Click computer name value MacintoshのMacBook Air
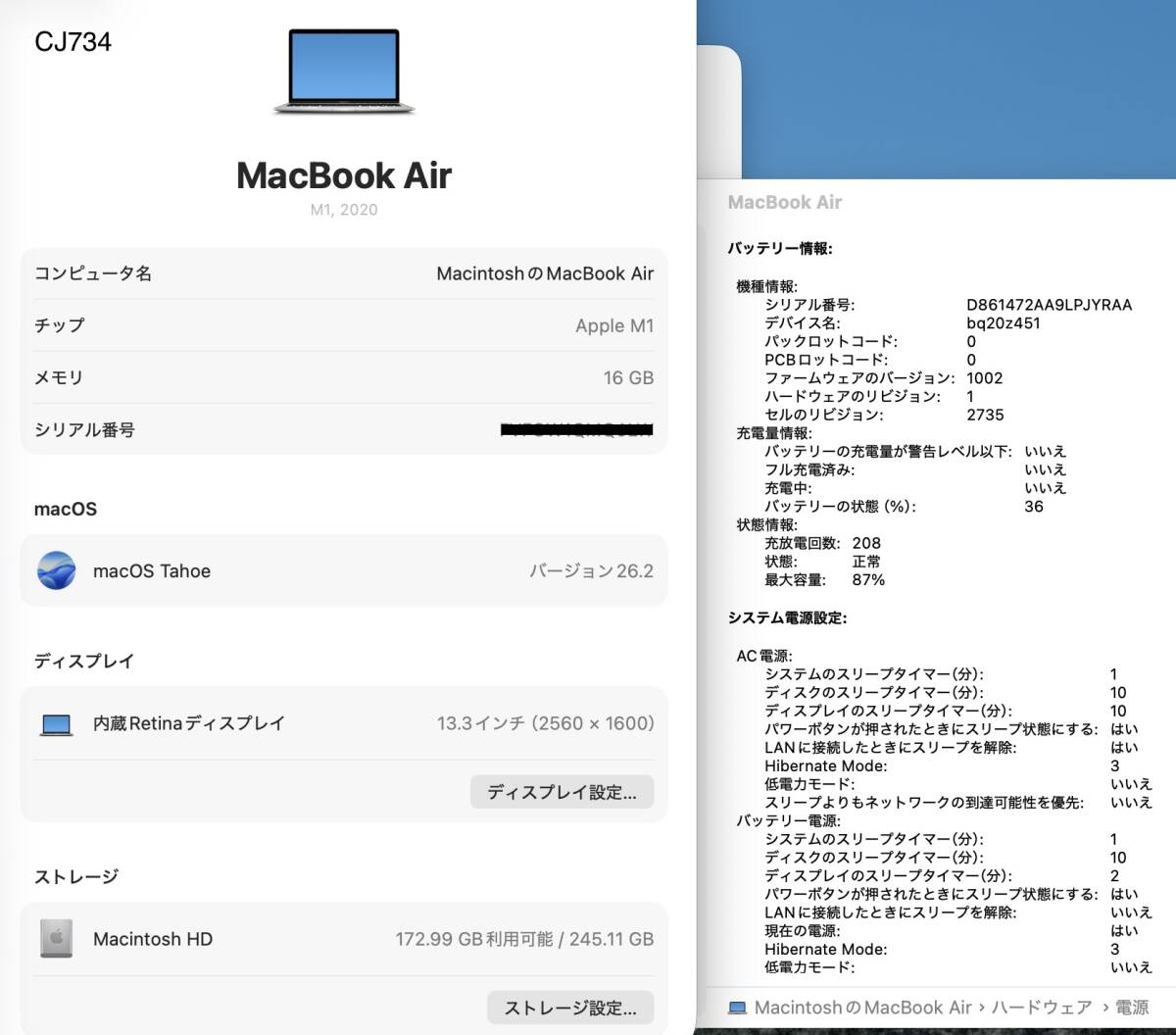 545,273
